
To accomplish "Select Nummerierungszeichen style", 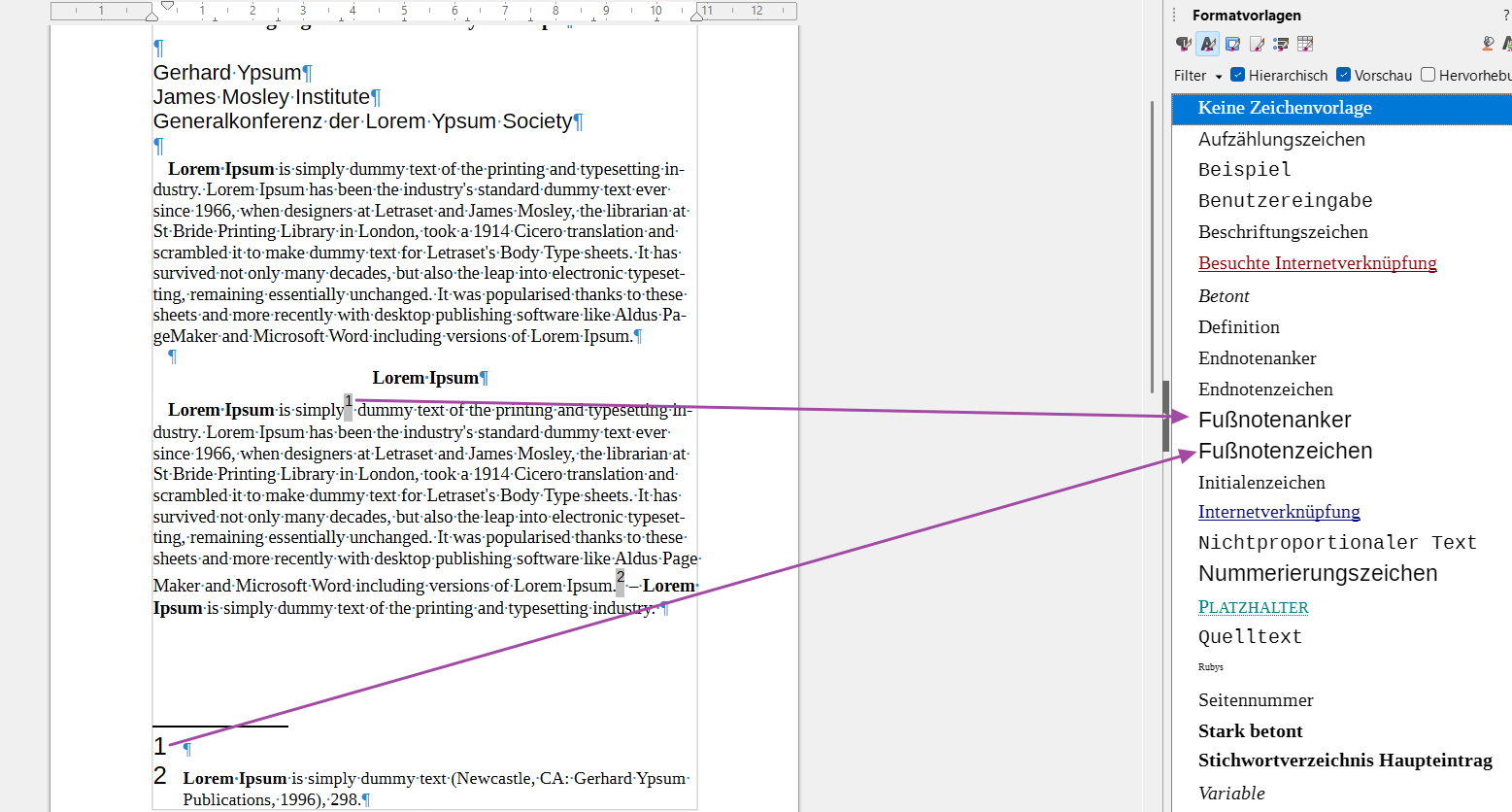I will pos(1318,573).
